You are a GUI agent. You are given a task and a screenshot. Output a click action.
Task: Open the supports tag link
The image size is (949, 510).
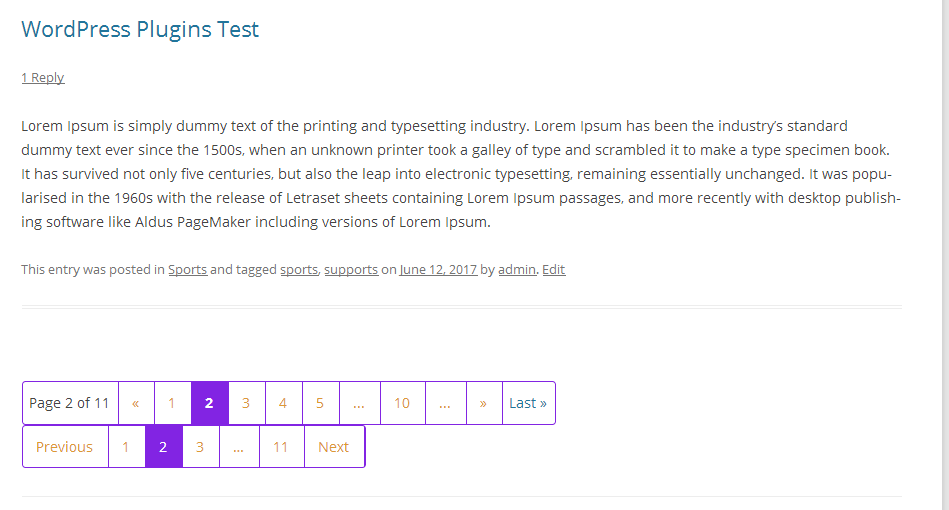pyautogui.click(x=351, y=269)
